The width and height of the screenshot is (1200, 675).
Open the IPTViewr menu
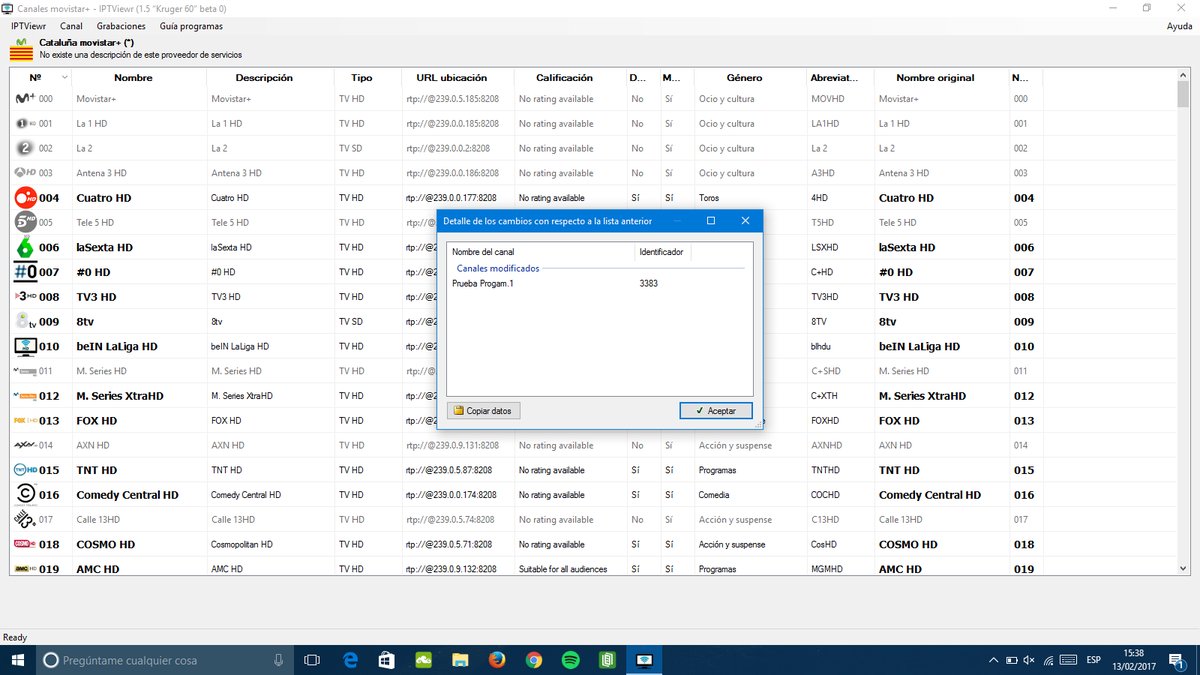point(29,26)
